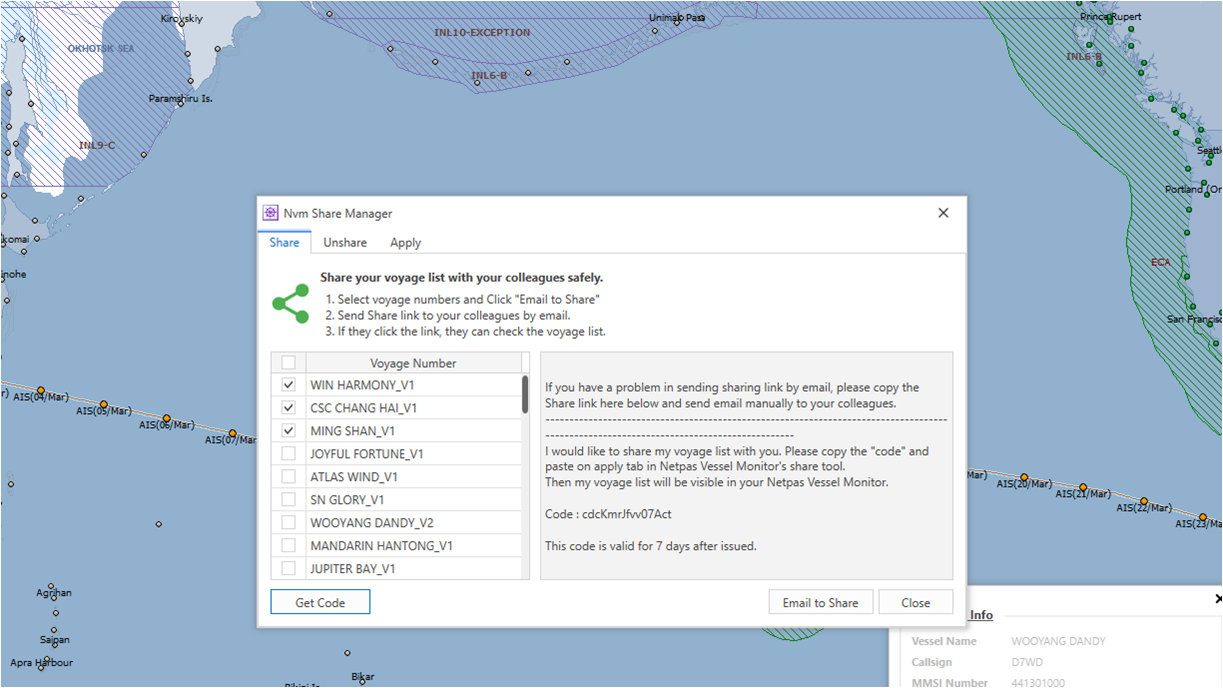Image resolution: width=1223 pixels, height=688 pixels.
Task: Uncheck CSC CHANG HAI_V1 checkbox
Action: pyautogui.click(x=288, y=408)
